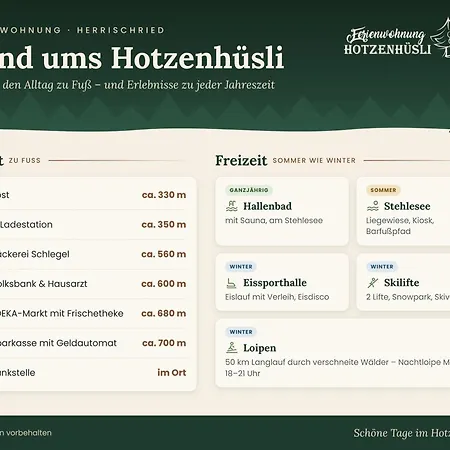Select the WINTER badge on Skilifte card

[382, 267]
